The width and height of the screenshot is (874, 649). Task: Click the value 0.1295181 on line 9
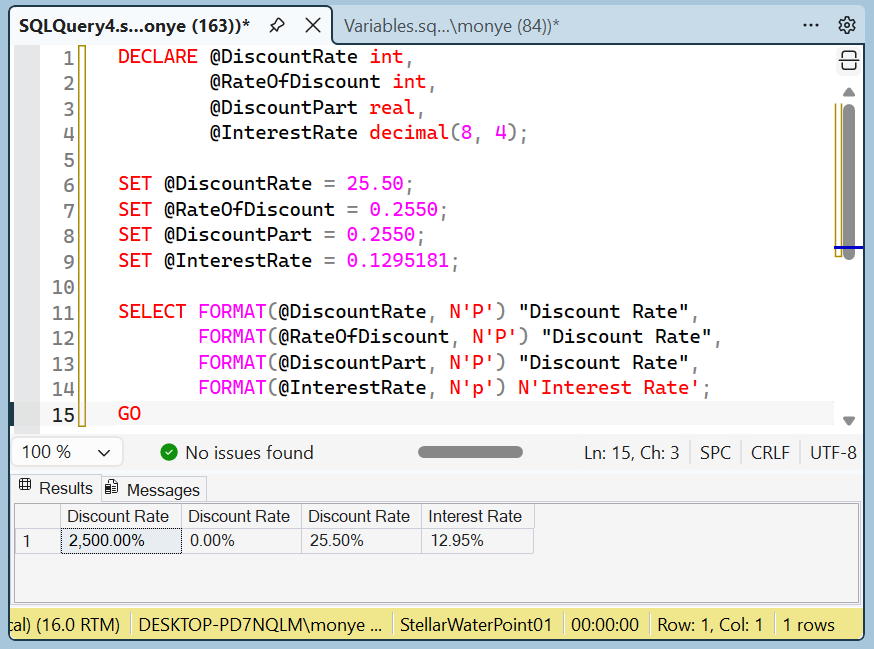click(x=397, y=260)
